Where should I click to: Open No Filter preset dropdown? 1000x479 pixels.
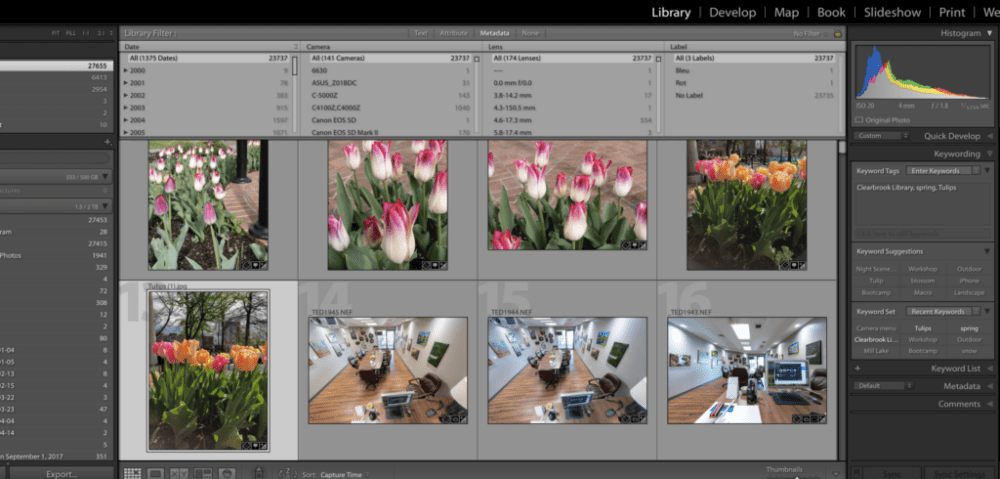811,33
